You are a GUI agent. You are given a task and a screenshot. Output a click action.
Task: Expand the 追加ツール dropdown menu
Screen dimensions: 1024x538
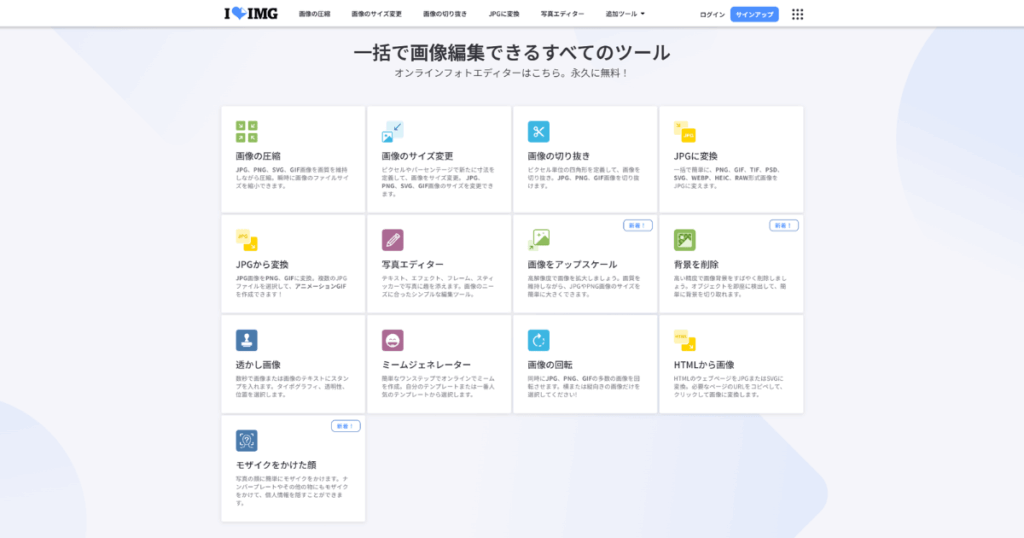tap(625, 14)
